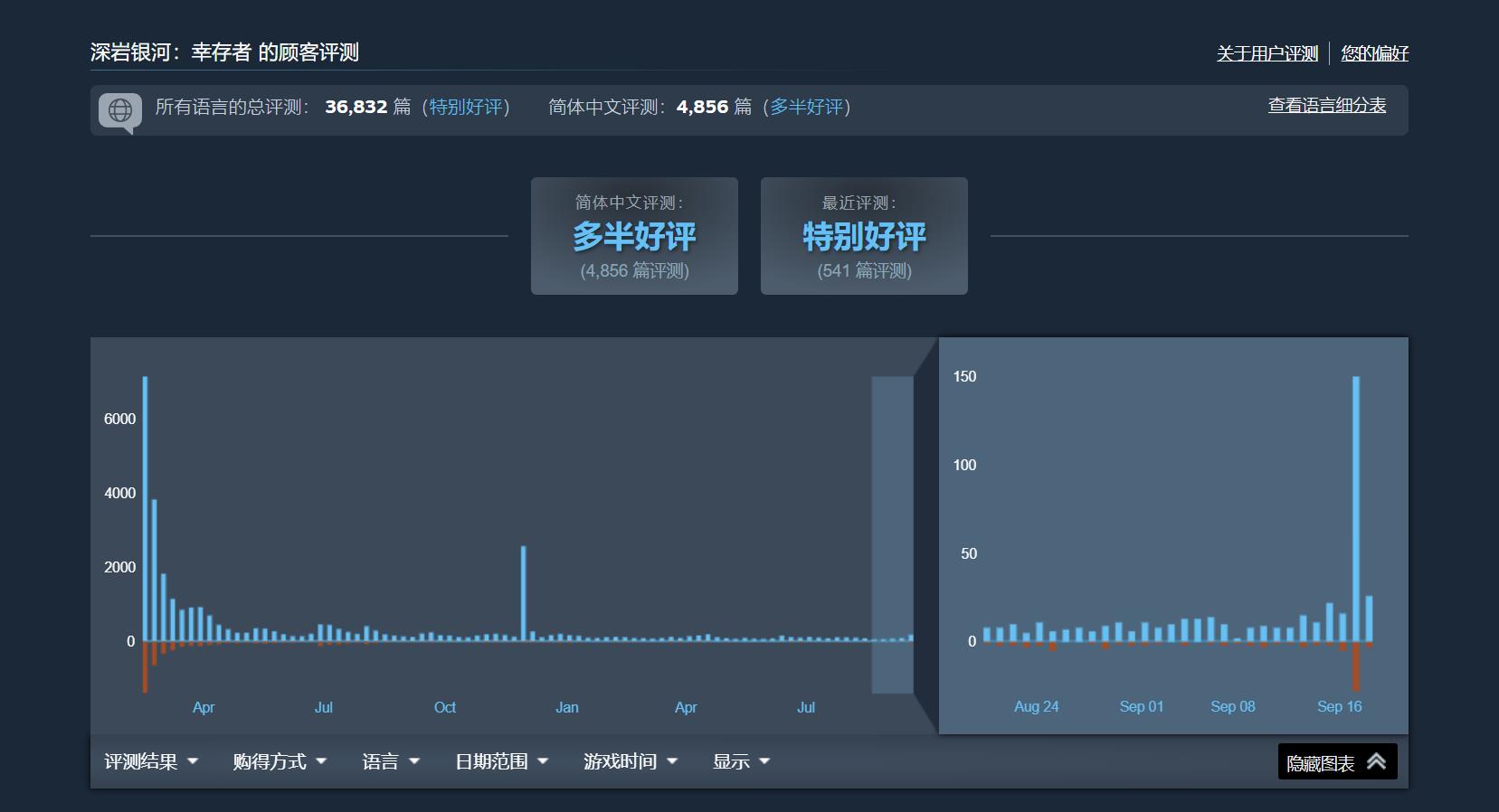Open the 评测结果 dropdown filter
Screen dimensions: 1499x812
coord(151,761)
